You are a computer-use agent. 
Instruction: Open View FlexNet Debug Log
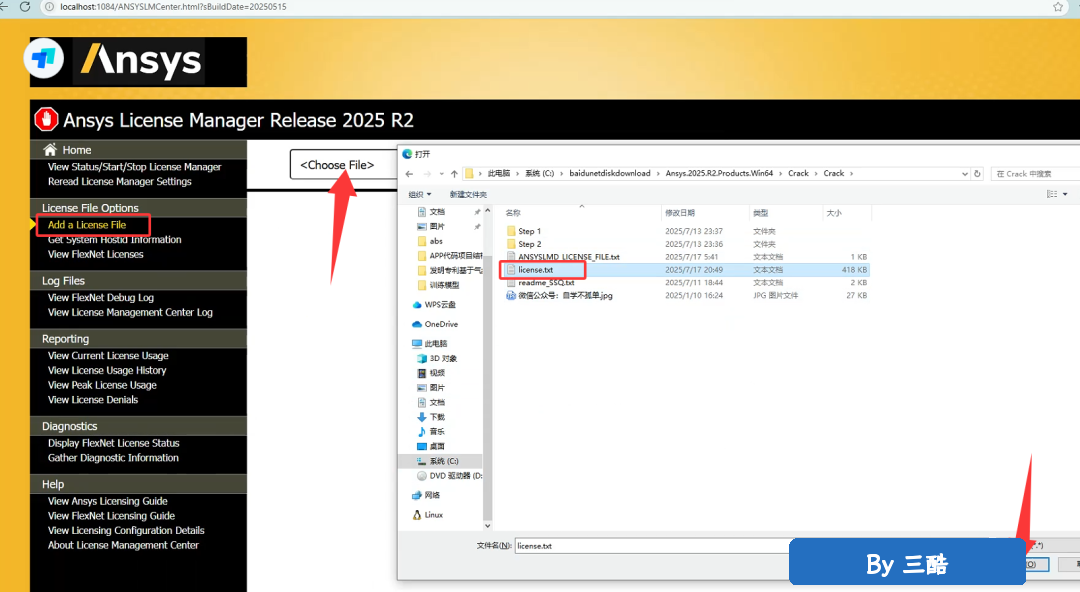pyautogui.click(x=101, y=298)
